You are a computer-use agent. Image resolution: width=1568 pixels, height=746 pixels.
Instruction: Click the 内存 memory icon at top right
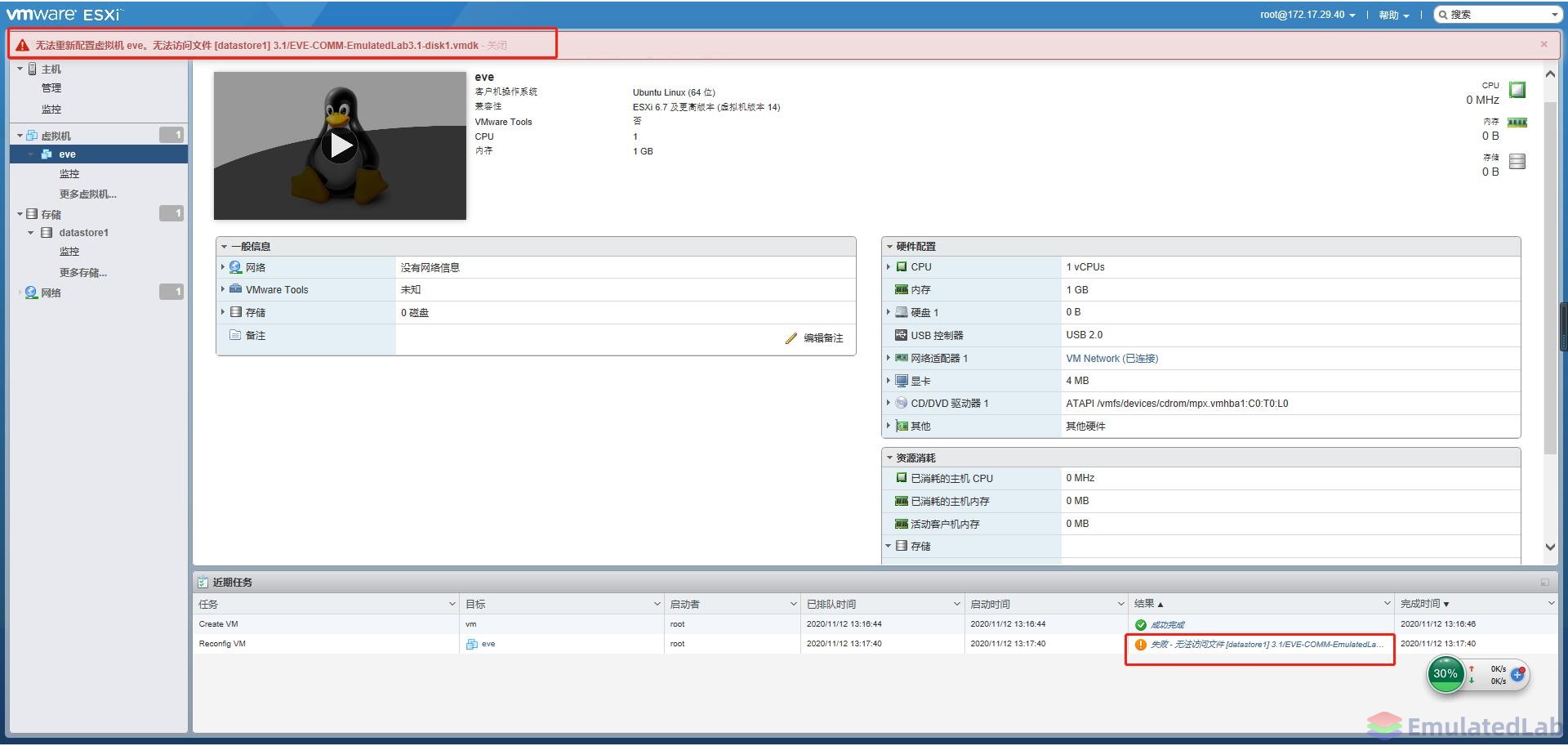tap(1517, 123)
